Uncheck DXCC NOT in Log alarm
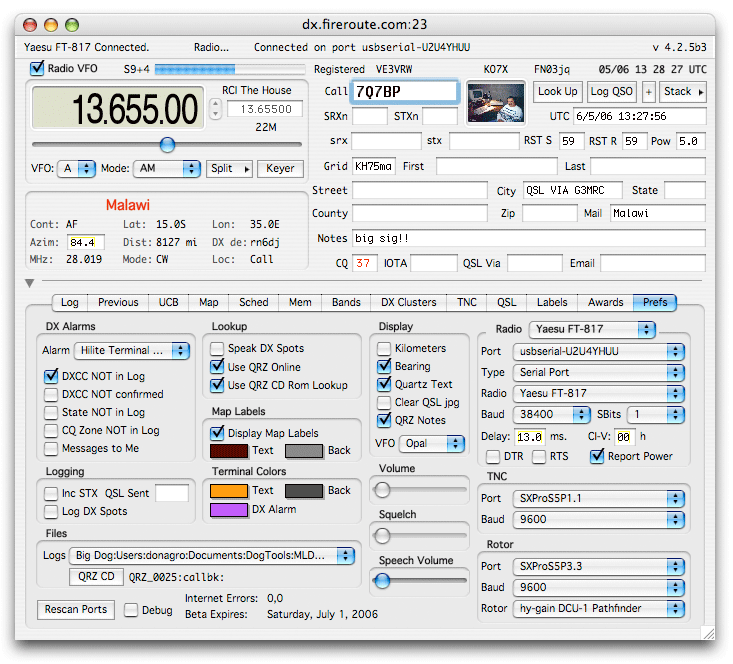733x664 pixels. [x=52, y=377]
